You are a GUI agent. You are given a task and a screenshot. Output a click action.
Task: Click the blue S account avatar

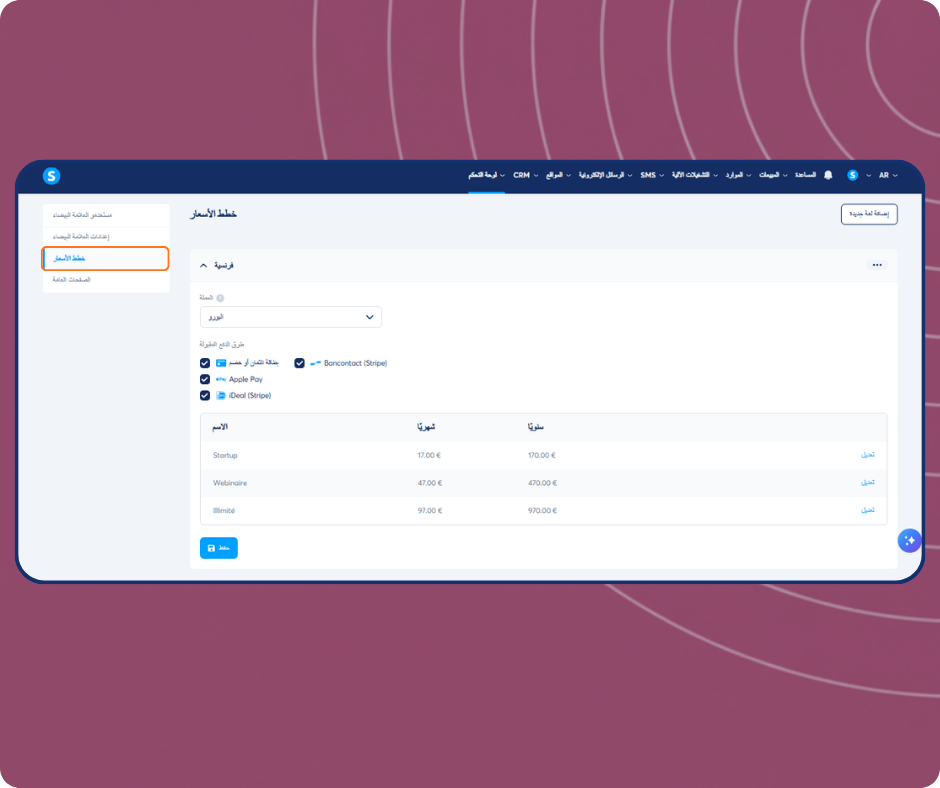(x=852, y=175)
